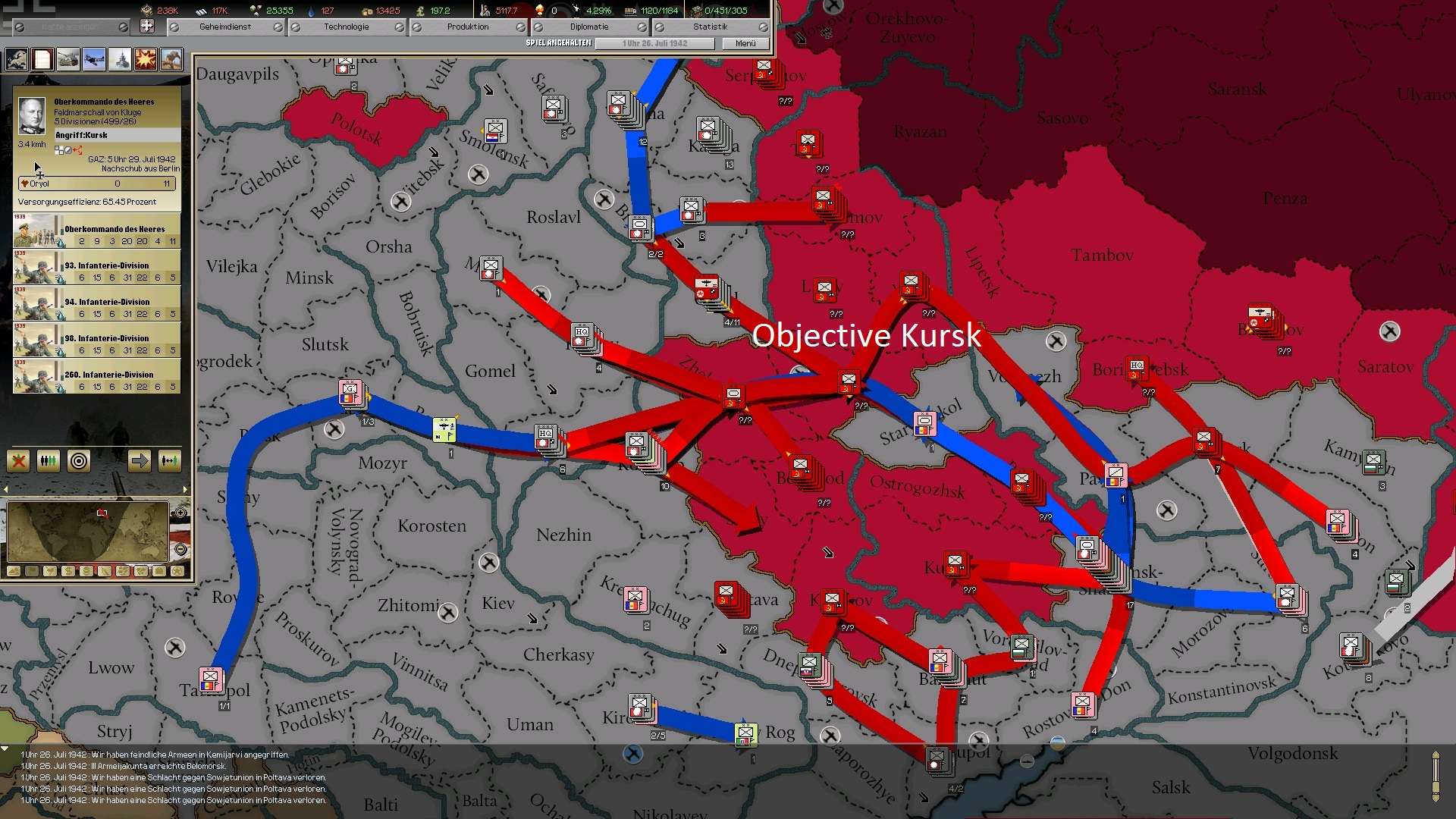This screenshot has width=1456, height=819.
Task: Select the last map mode icon in row
Action: coord(177,571)
